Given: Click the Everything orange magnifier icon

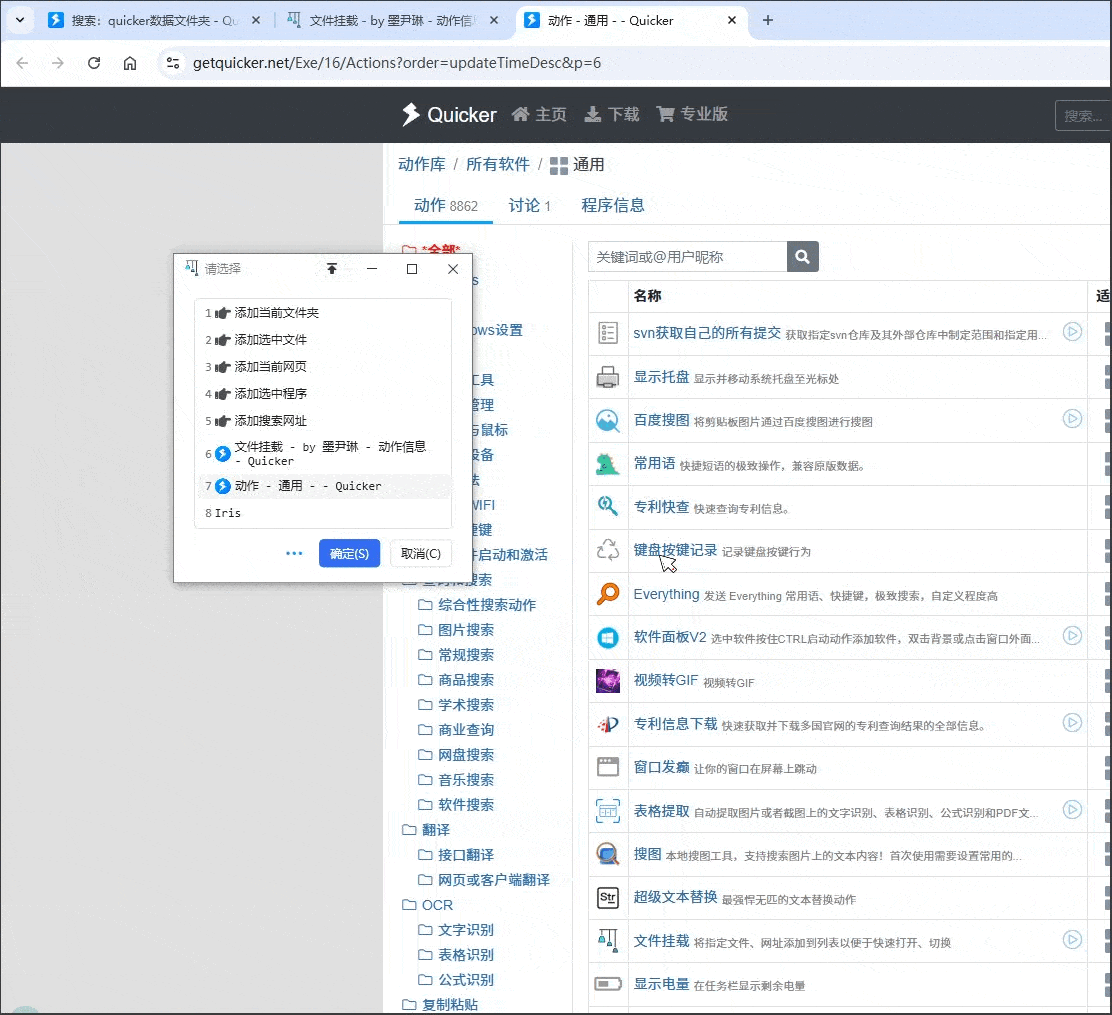Looking at the screenshot, I should click(x=608, y=594).
